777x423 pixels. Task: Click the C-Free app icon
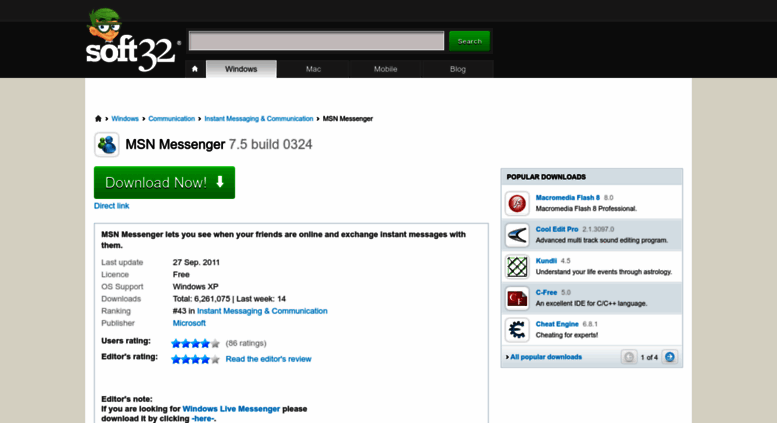point(517,298)
